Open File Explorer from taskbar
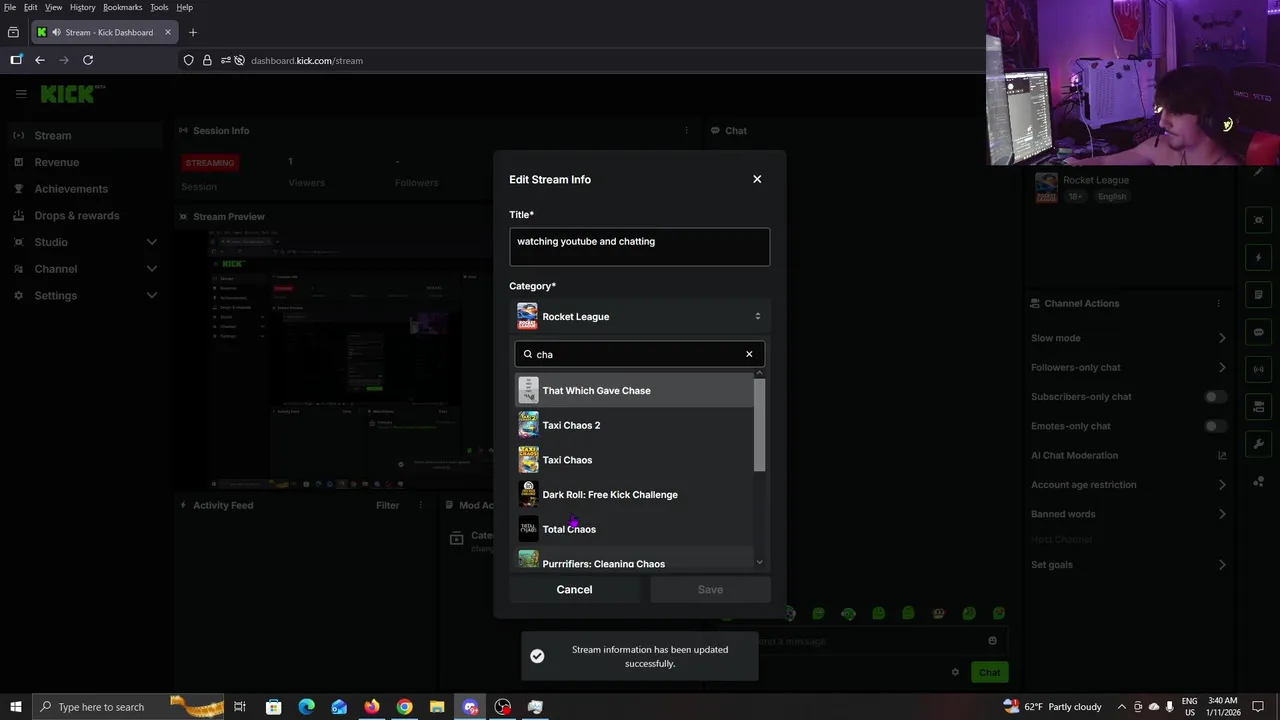Viewport: 1280px width, 720px height. (437, 707)
